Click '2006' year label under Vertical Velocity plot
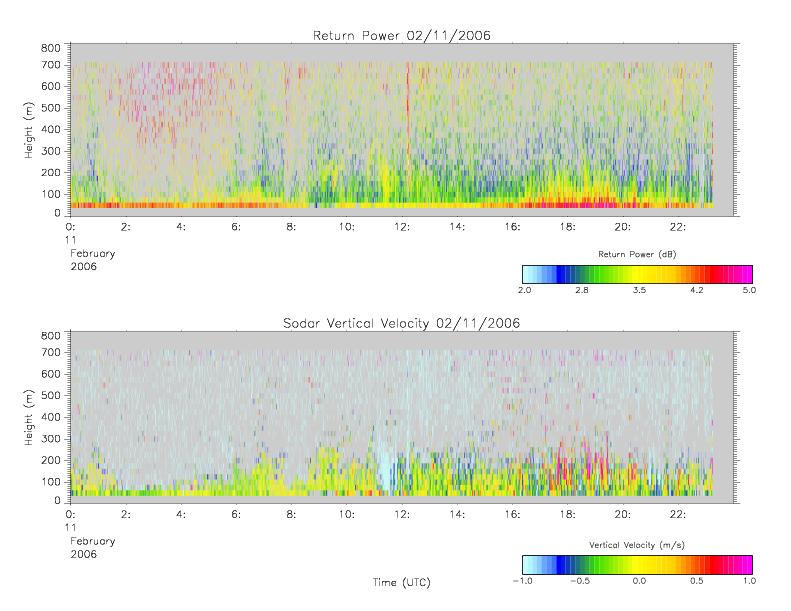791x611 pixels. click(83, 554)
